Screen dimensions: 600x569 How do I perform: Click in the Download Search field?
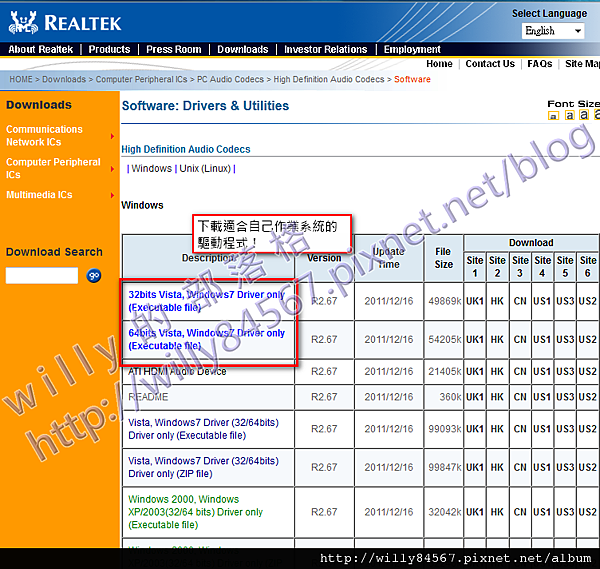point(42,276)
